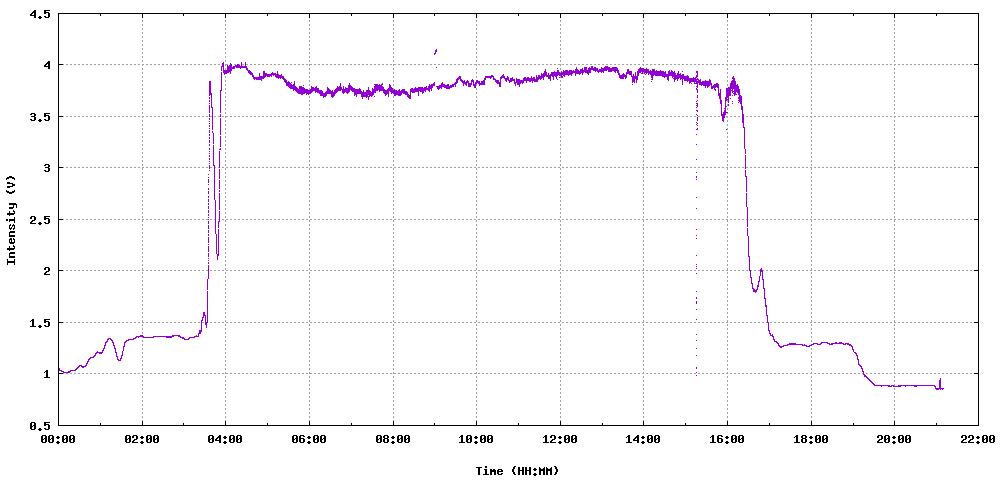Click the 4.5 y-axis tick label

coord(40,13)
